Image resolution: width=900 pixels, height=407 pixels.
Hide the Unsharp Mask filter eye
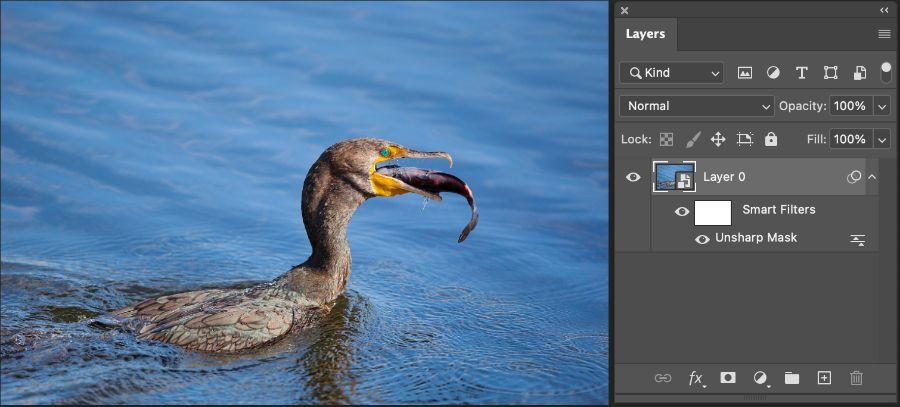(702, 239)
